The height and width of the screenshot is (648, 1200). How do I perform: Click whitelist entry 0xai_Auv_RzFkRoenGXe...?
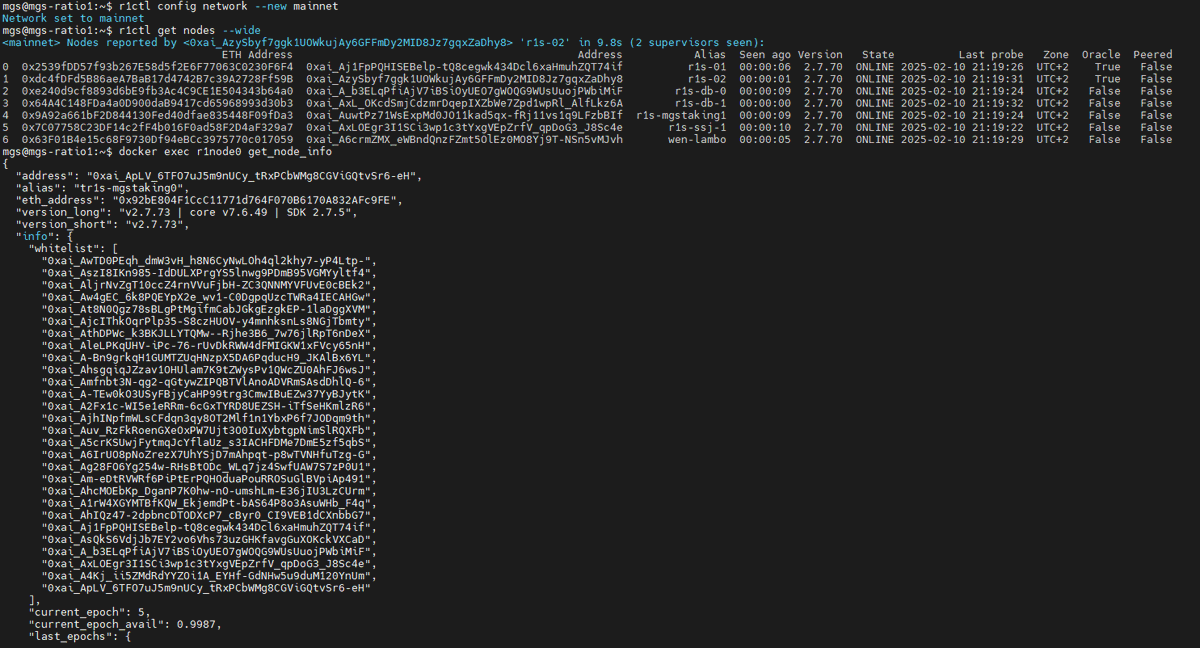206,429
